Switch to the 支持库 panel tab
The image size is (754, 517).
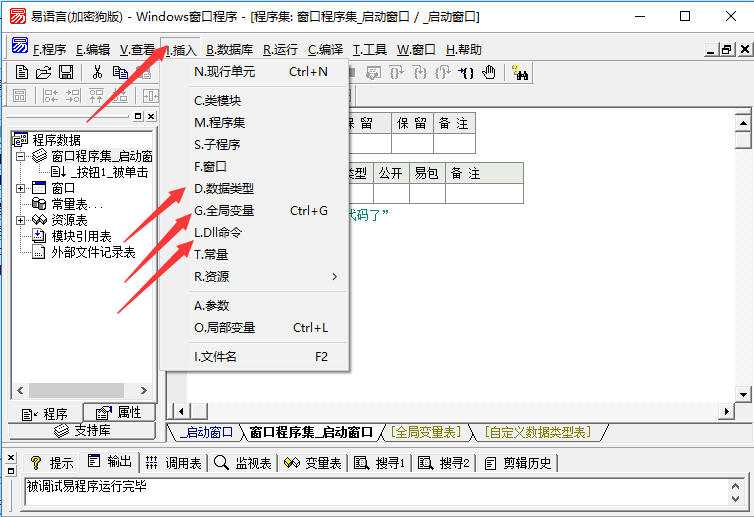(x=82, y=430)
